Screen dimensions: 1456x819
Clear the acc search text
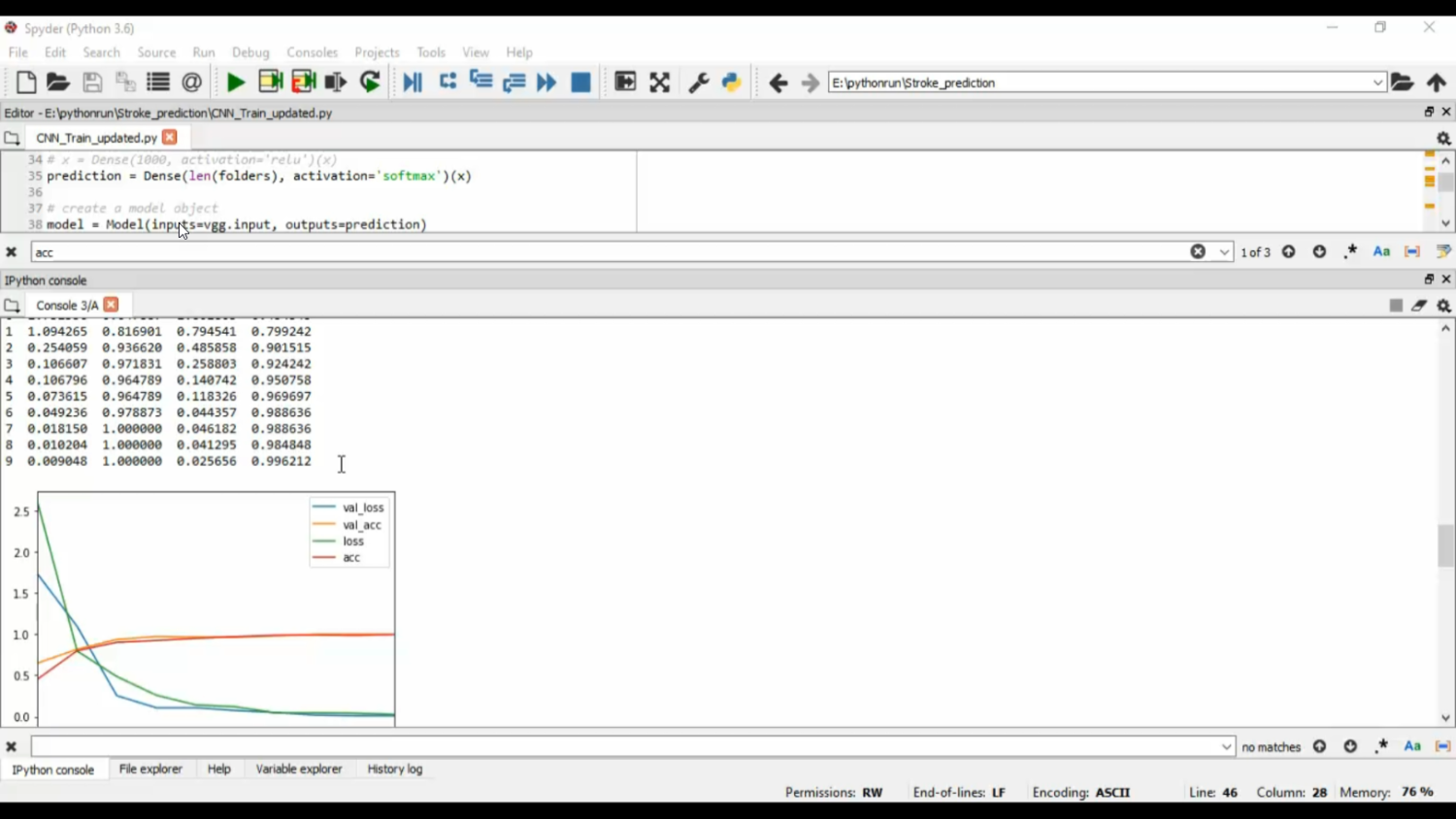[x=1198, y=251]
